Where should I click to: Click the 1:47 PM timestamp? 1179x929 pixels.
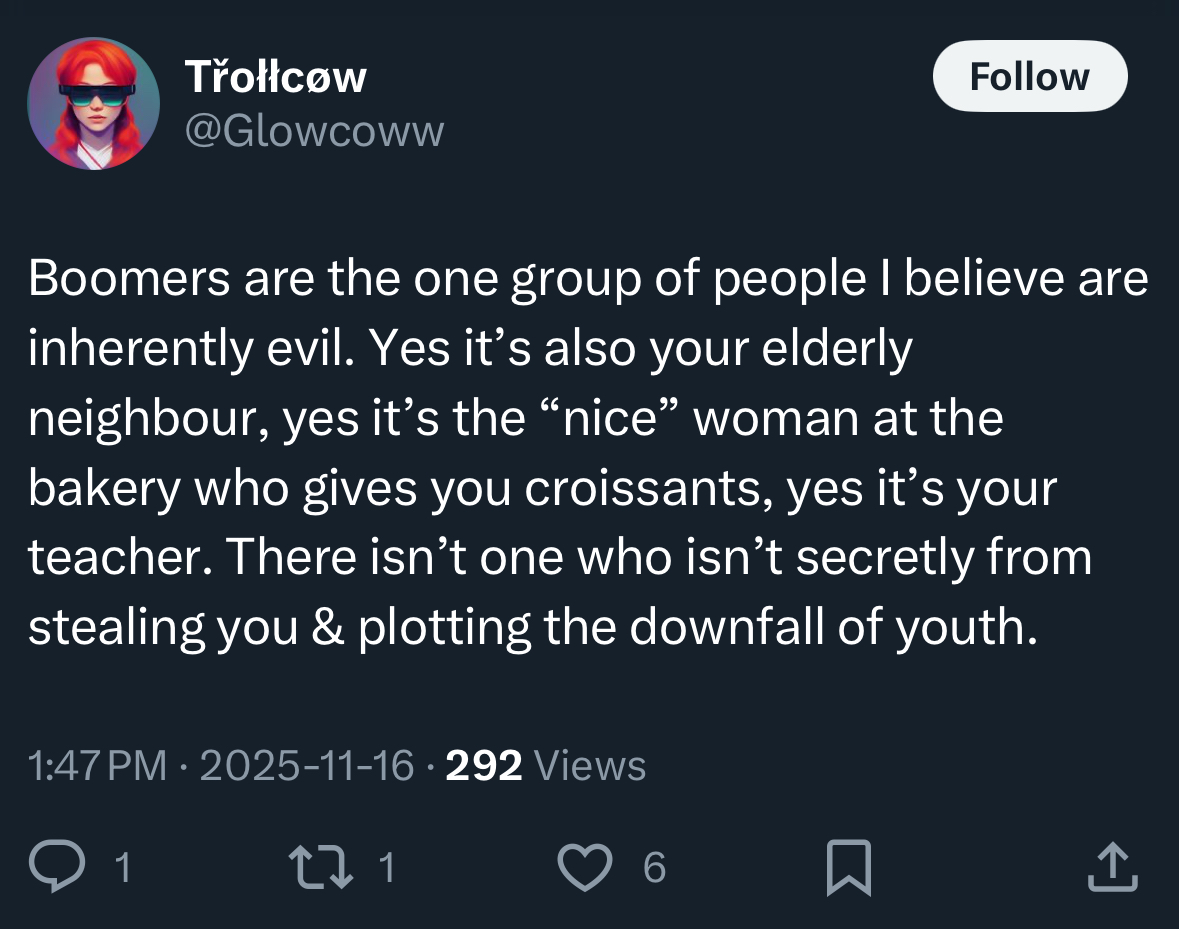(x=98, y=766)
